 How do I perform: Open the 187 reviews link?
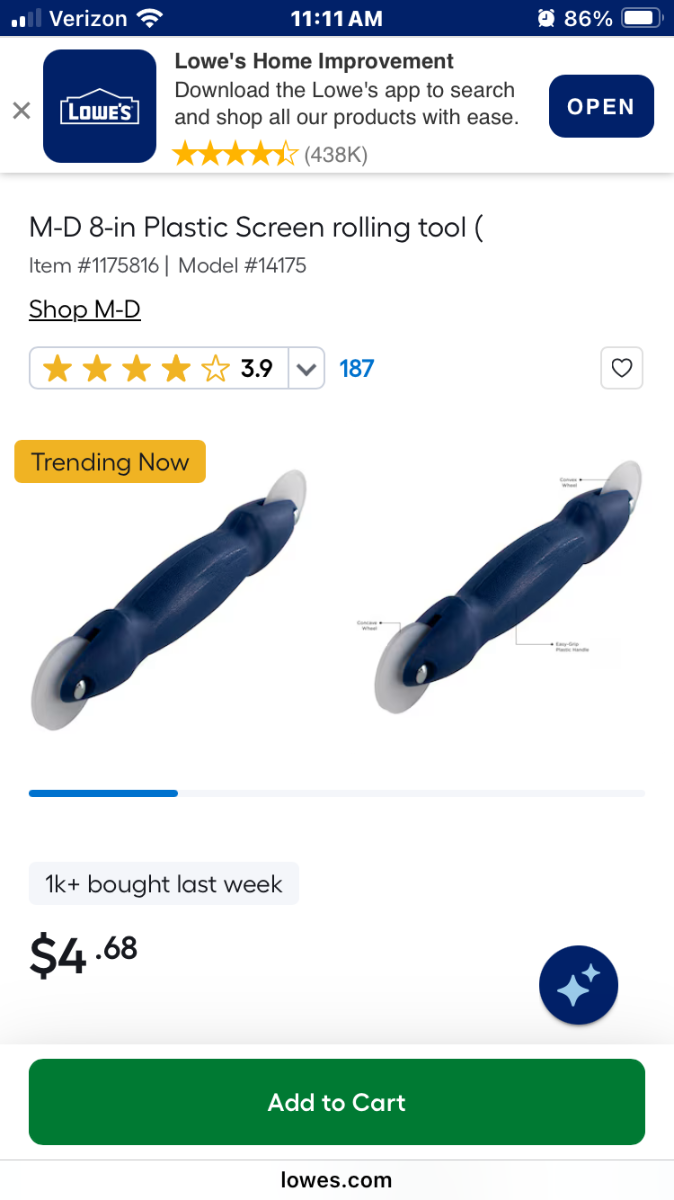[x=357, y=368]
